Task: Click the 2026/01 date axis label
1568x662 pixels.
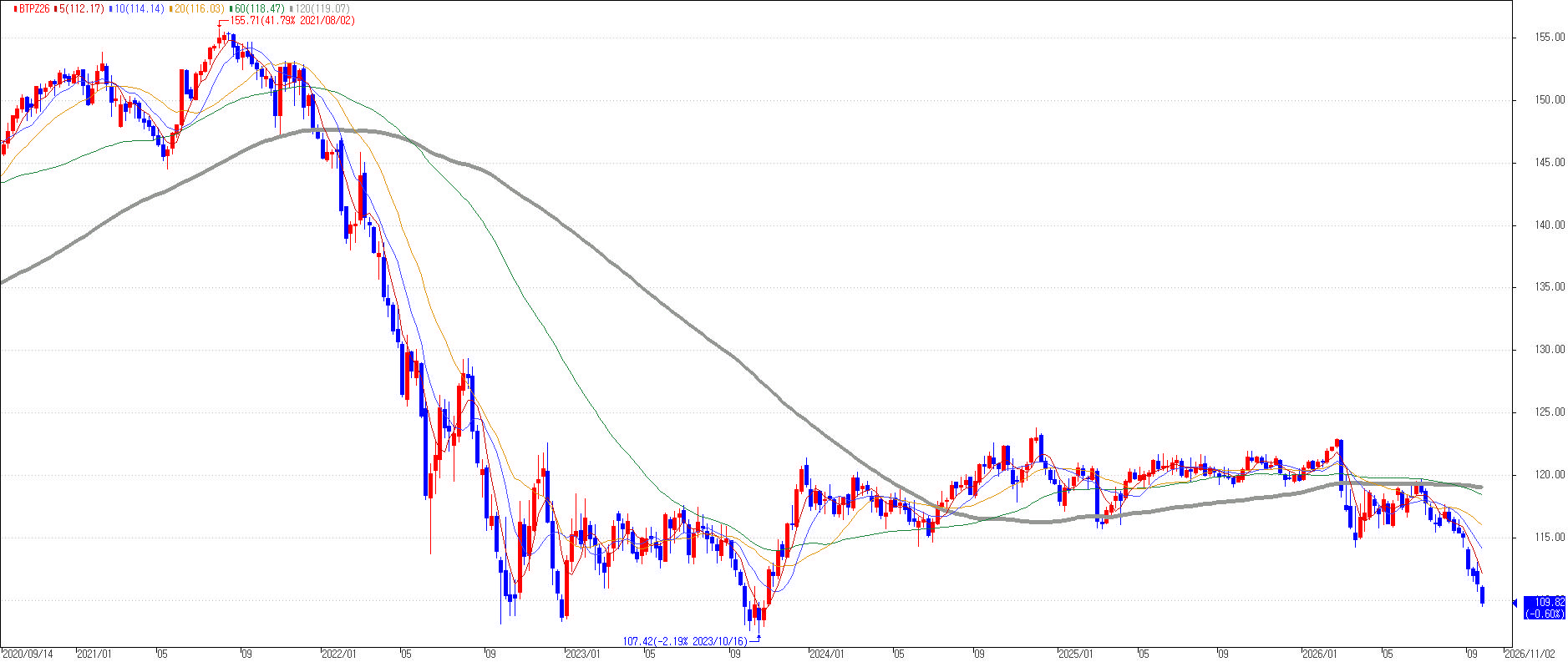Action: tap(1322, 654)
